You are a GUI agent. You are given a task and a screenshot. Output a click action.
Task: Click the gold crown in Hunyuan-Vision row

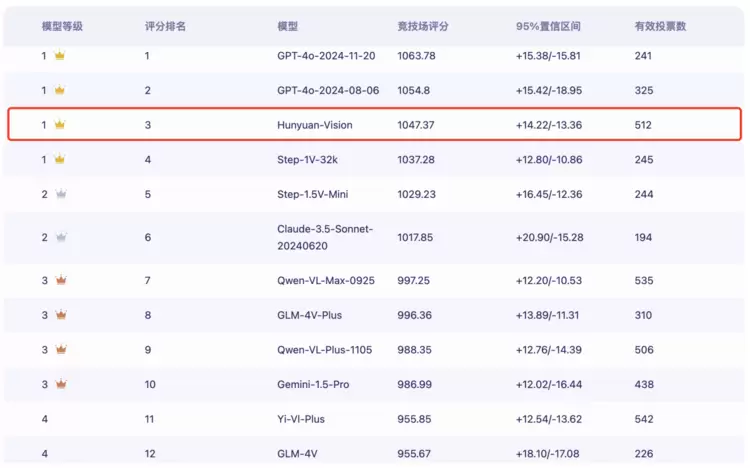pos(60,125)
